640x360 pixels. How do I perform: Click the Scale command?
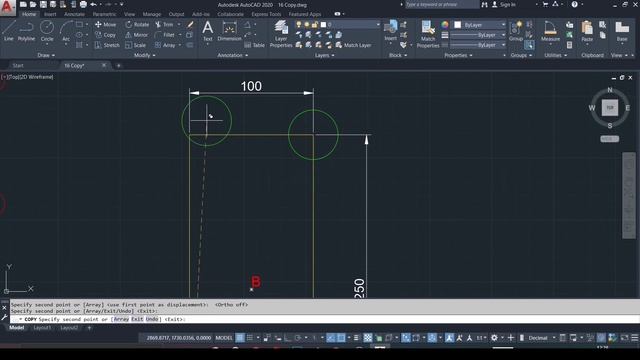click(x=136, y=45)
